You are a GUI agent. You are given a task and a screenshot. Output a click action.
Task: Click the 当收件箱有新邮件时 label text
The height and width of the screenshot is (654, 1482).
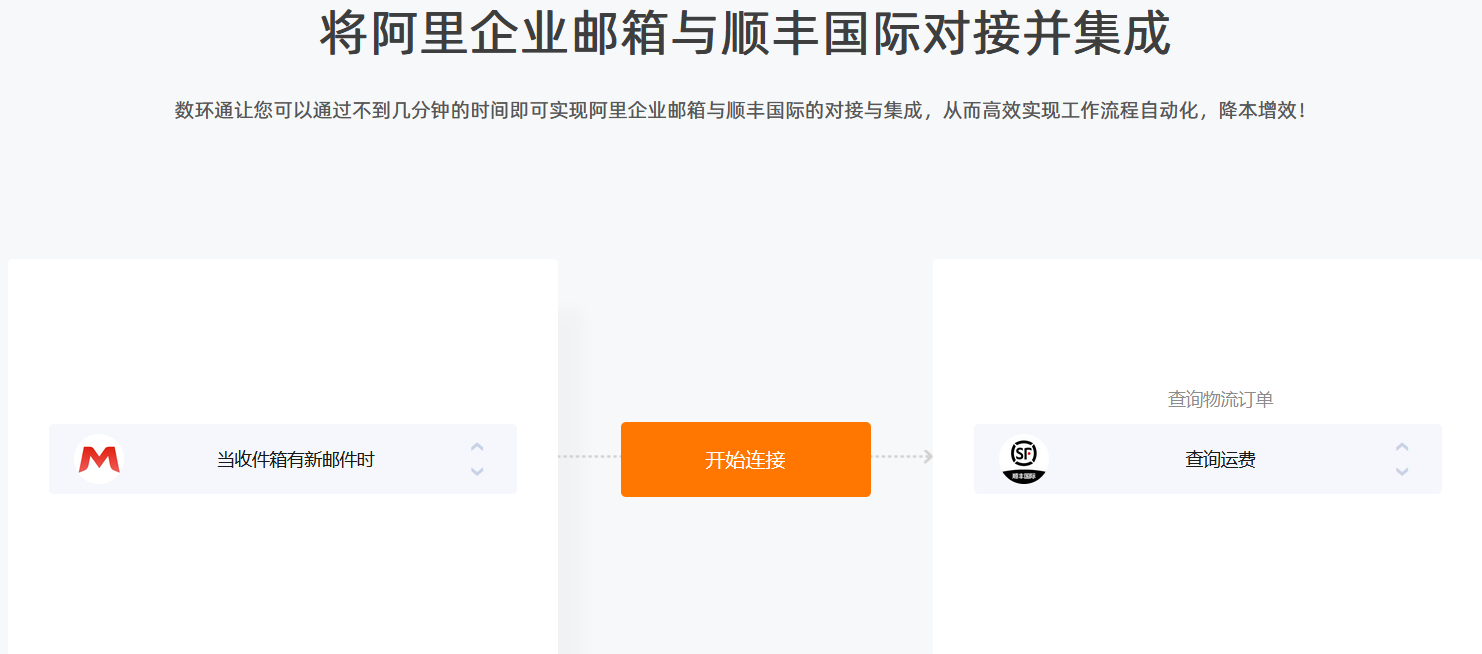tap(296, 460)
